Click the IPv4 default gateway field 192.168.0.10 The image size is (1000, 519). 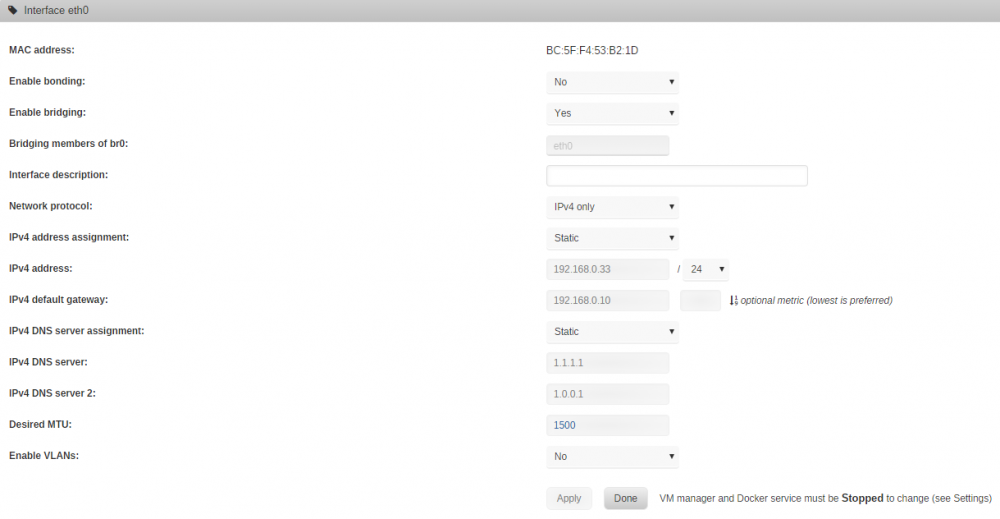pyautogui.click(x=608, y=301)
